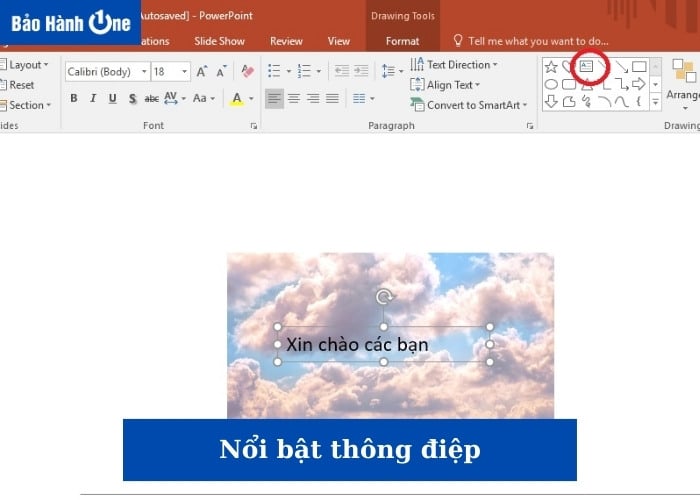Toggle text shadow

[x=132, y=99]
